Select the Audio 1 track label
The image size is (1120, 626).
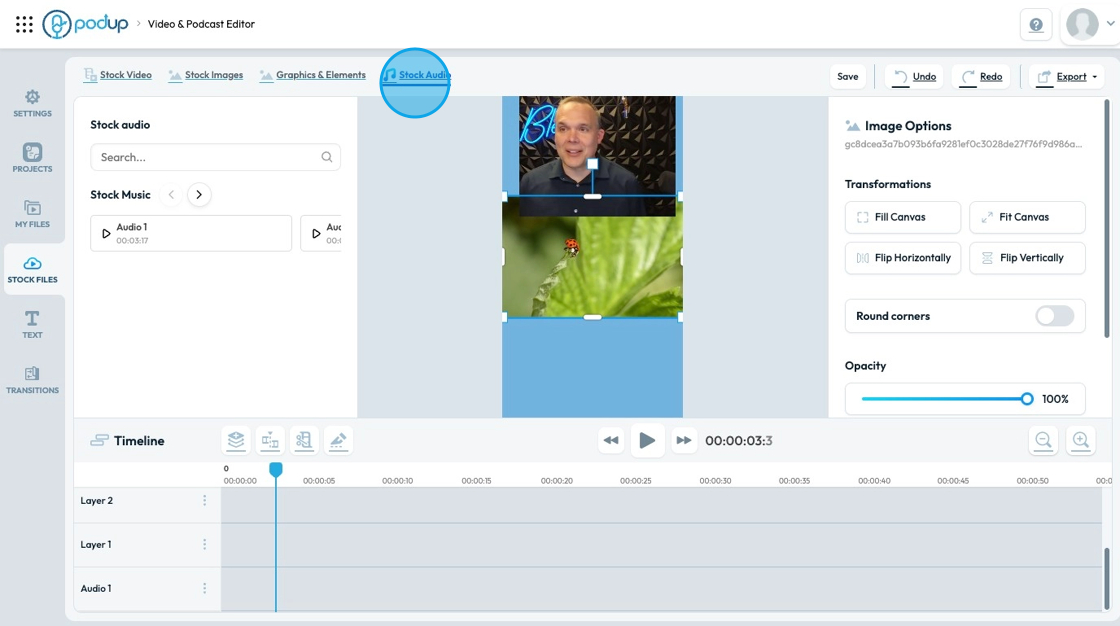[x=96, y=588]
